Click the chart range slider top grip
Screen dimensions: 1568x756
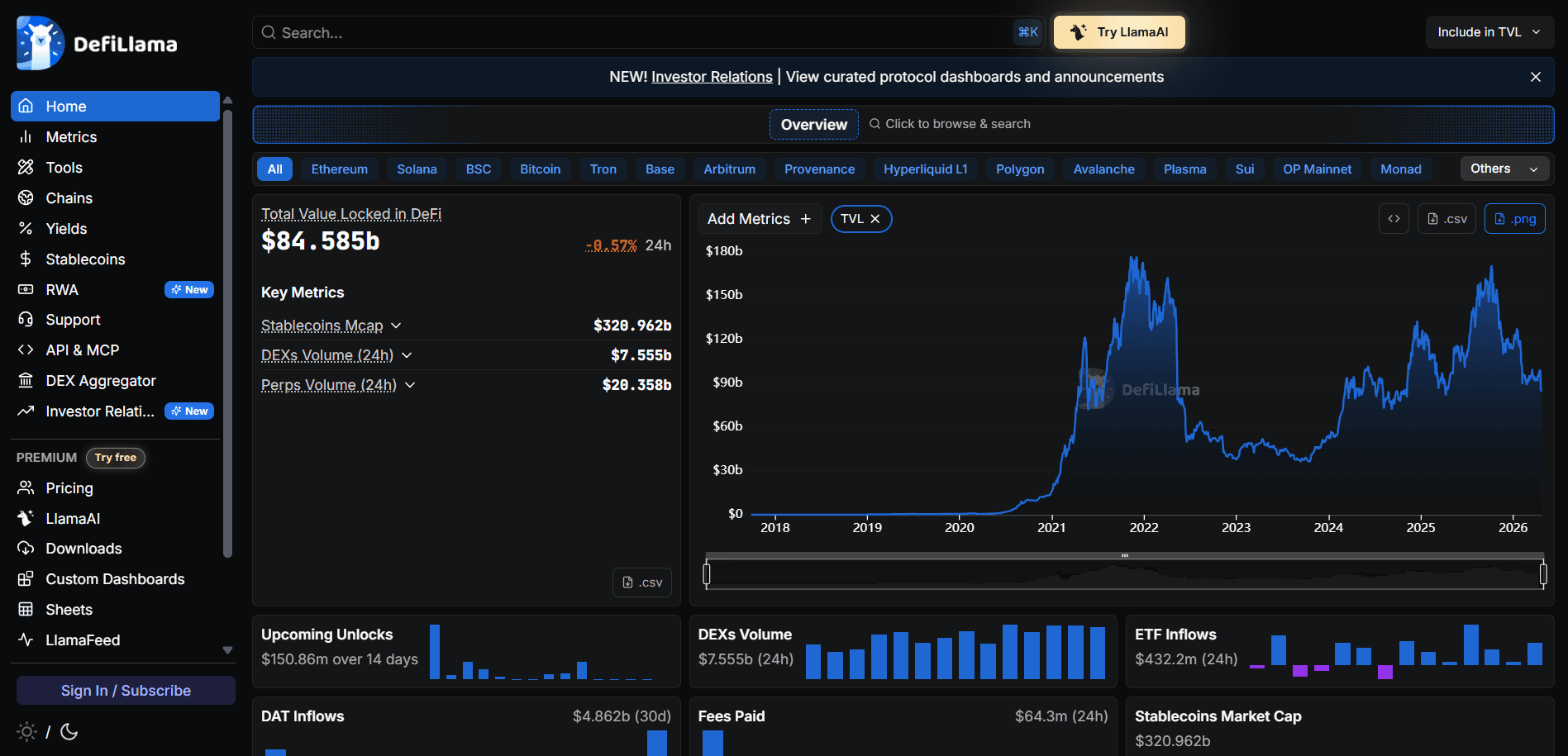tap(1125, 555)
